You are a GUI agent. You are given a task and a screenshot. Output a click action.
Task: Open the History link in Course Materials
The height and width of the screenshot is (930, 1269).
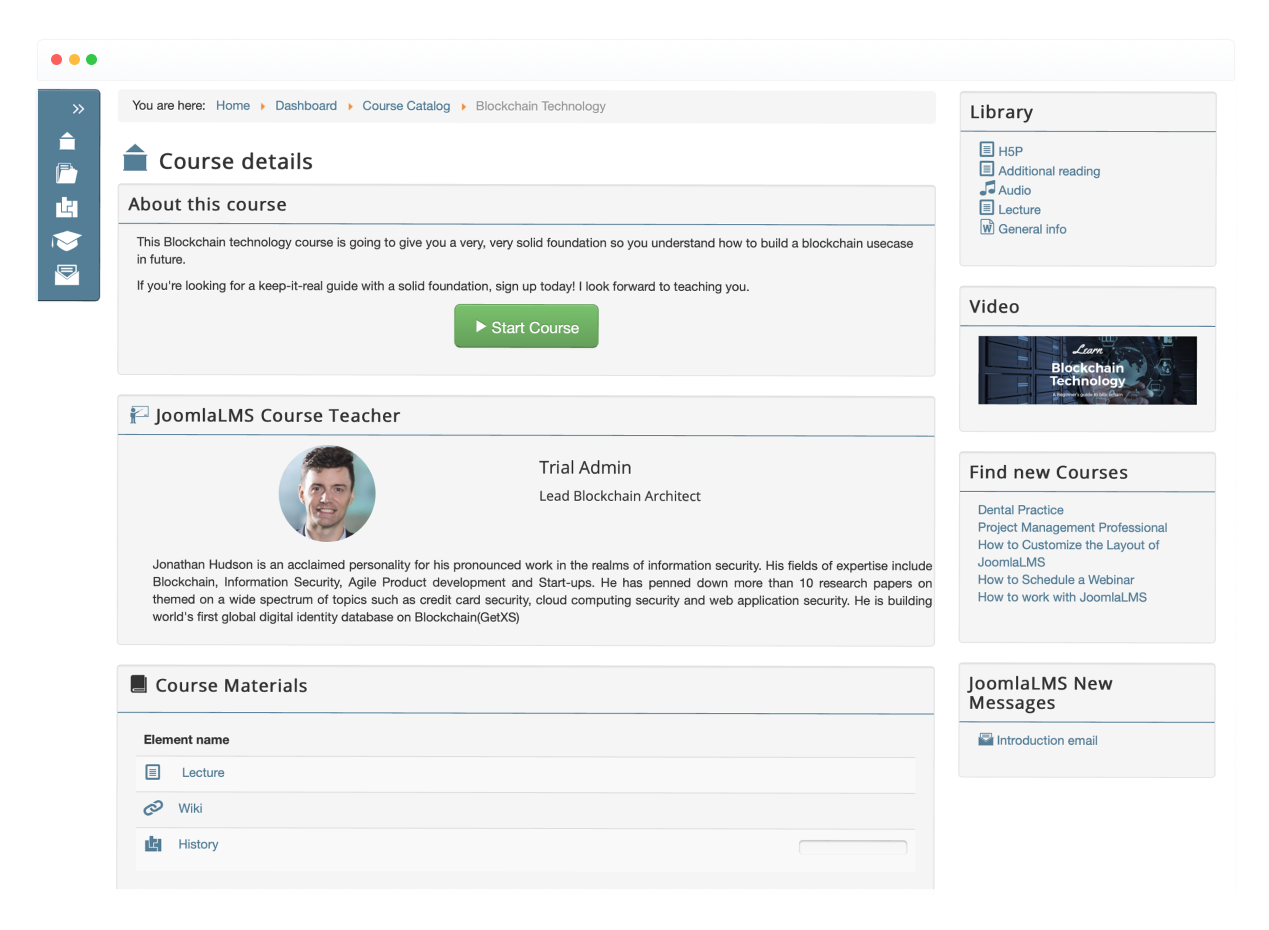pos(198,845)
